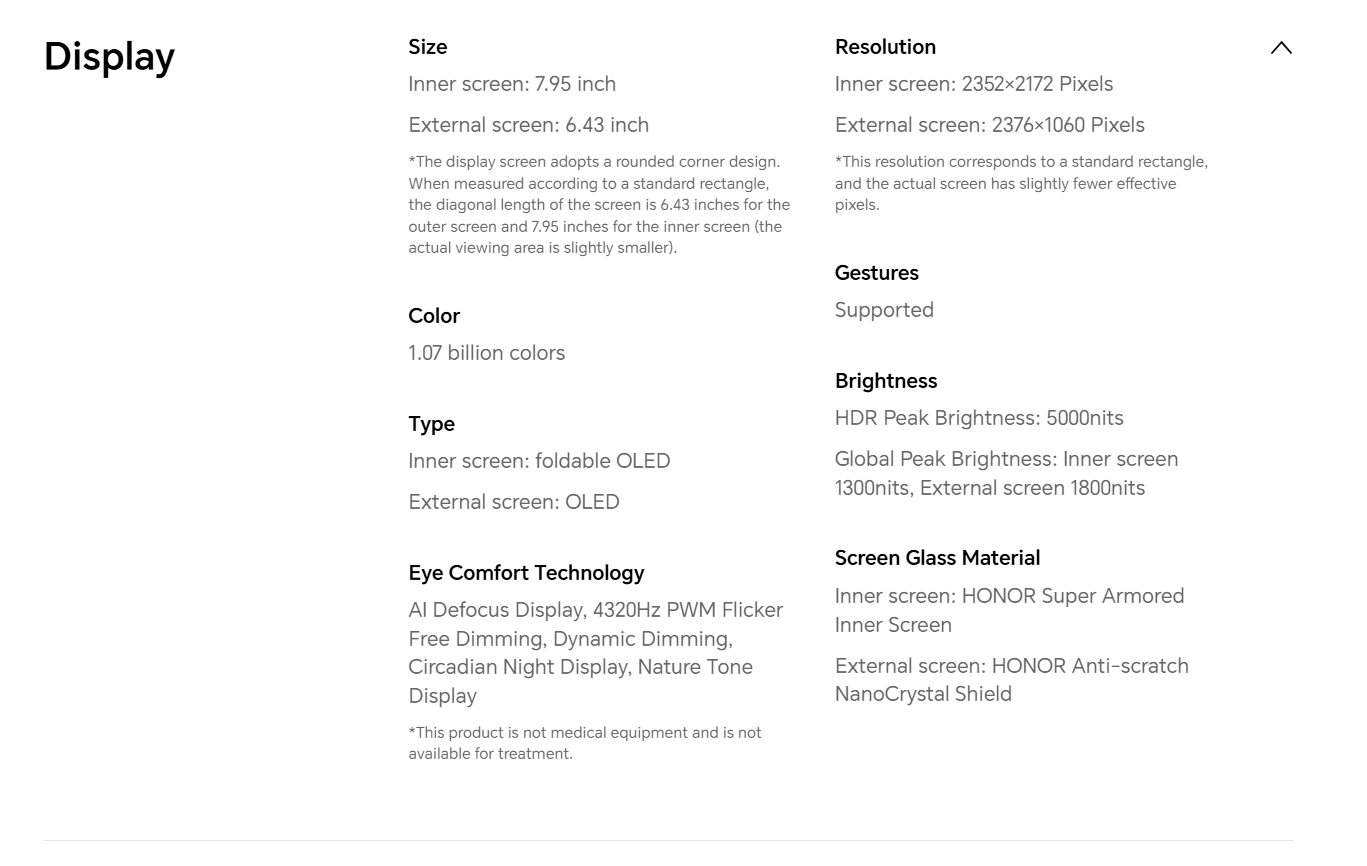Screen dimensions: 1367x866
Task: Click the inner screen 7.95 inch text
Action: tap(512, 84)
